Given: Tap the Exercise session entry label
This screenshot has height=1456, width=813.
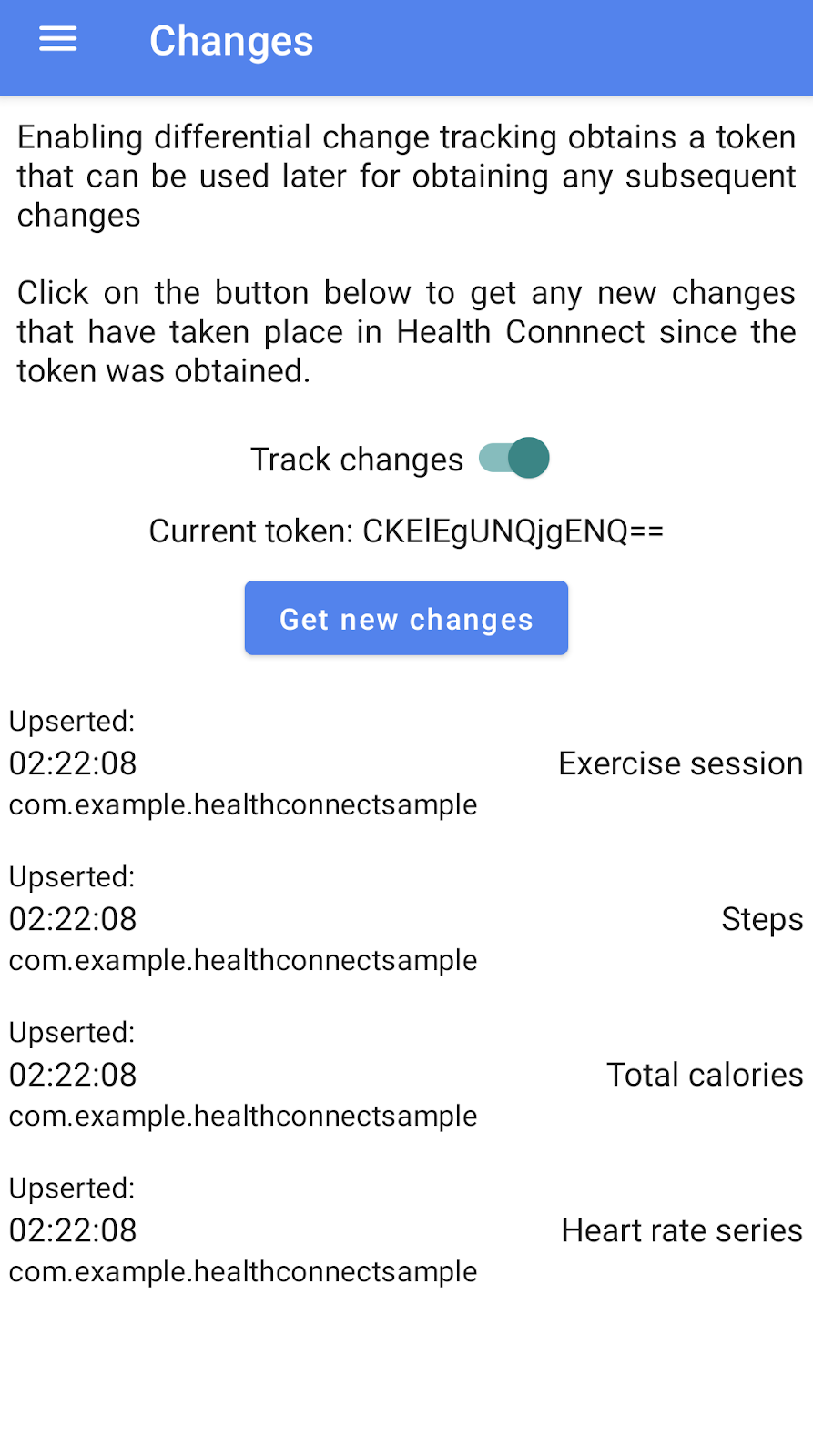Looking at the screenshot, I should click(x=680, y=763).
